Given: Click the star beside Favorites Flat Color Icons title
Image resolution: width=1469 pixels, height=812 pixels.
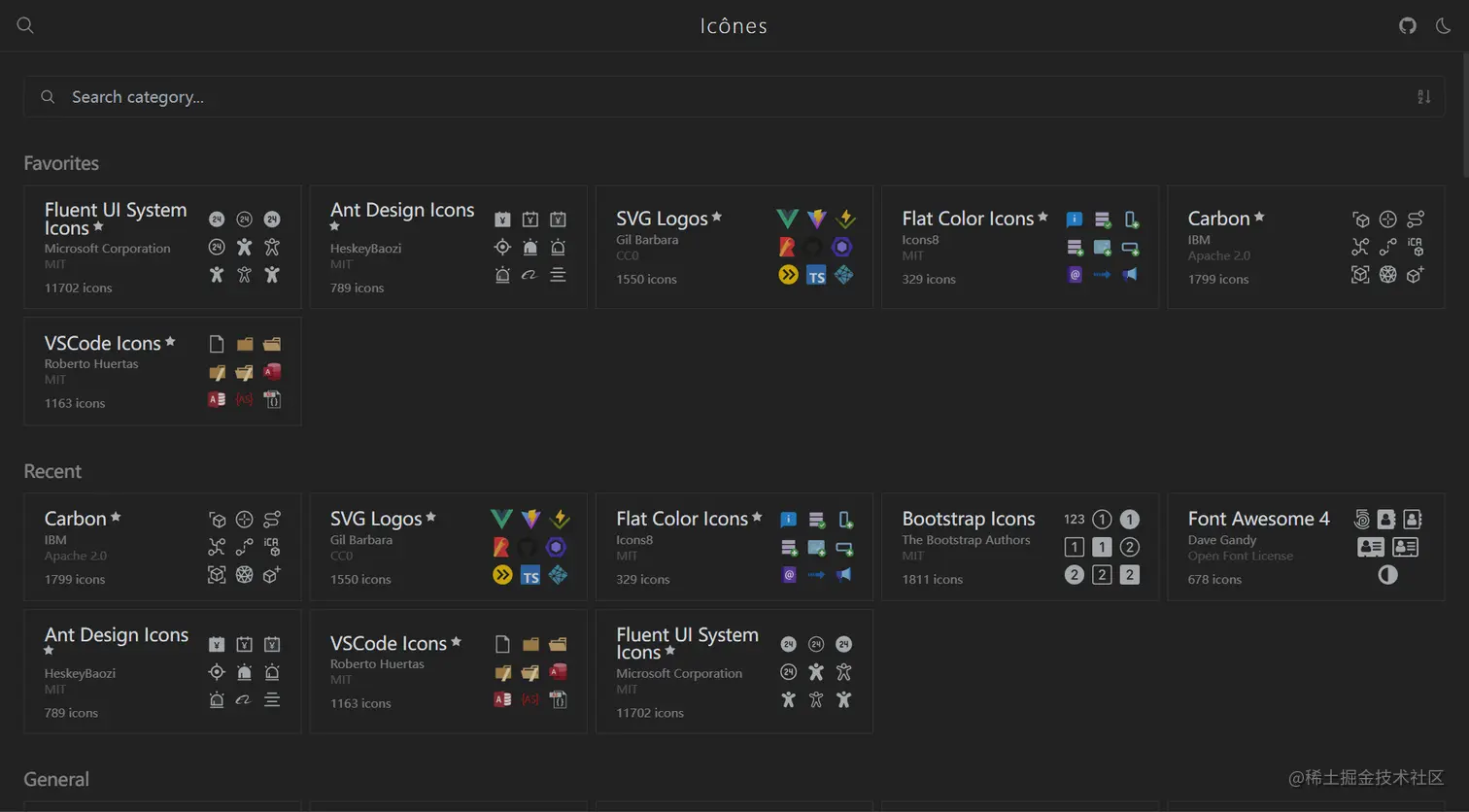Looking at the screenshot, I should pos(1042,217).
